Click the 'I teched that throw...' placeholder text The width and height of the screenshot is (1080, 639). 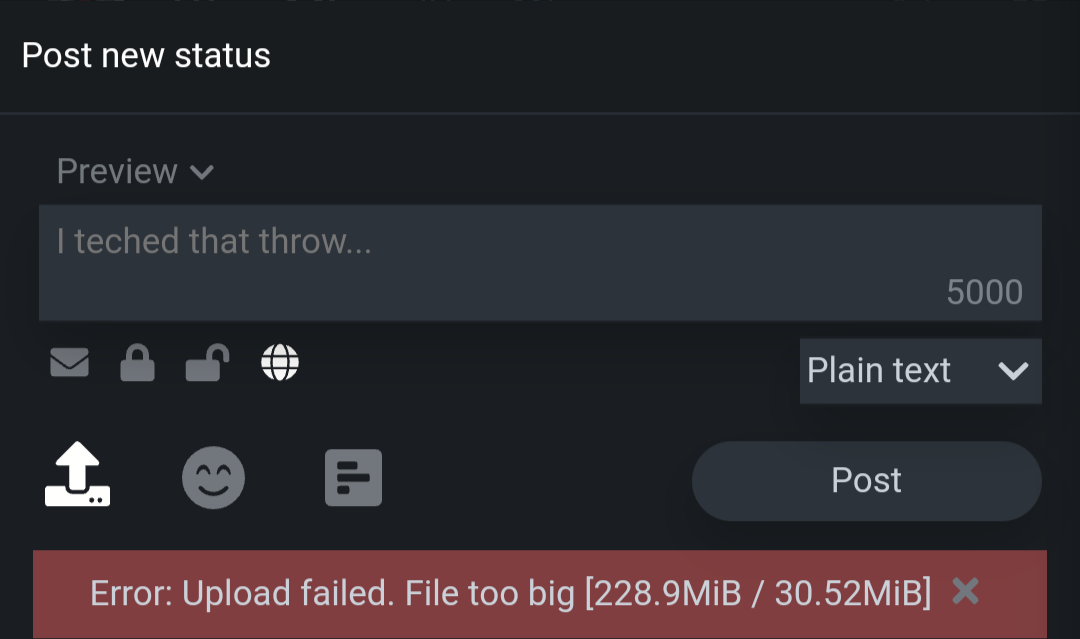click(x=214, y=241)
